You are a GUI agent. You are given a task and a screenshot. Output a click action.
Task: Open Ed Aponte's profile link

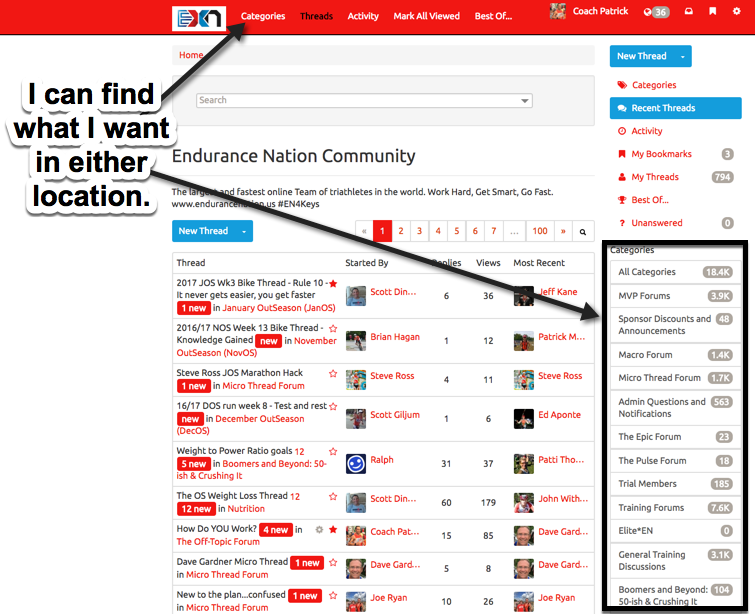[560, 415]
